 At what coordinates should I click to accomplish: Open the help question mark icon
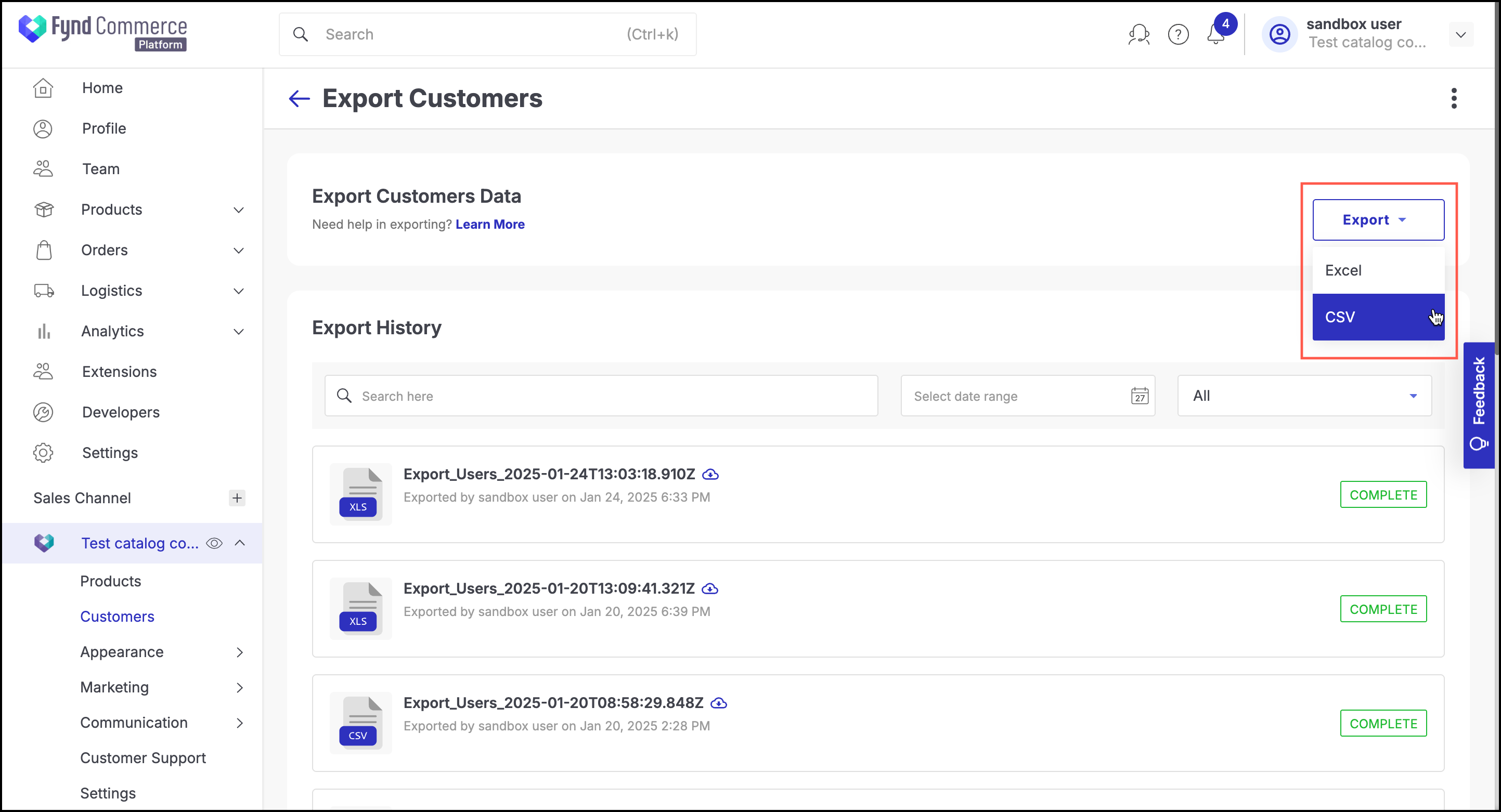click(1178, 34)
